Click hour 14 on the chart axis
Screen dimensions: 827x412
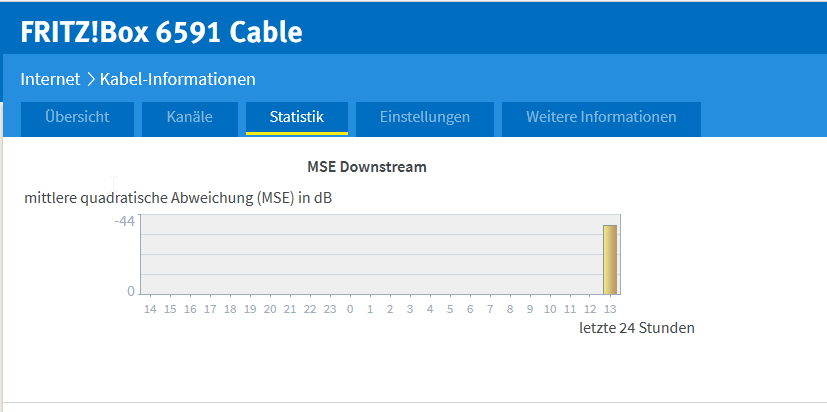click(x=150, y=310)
